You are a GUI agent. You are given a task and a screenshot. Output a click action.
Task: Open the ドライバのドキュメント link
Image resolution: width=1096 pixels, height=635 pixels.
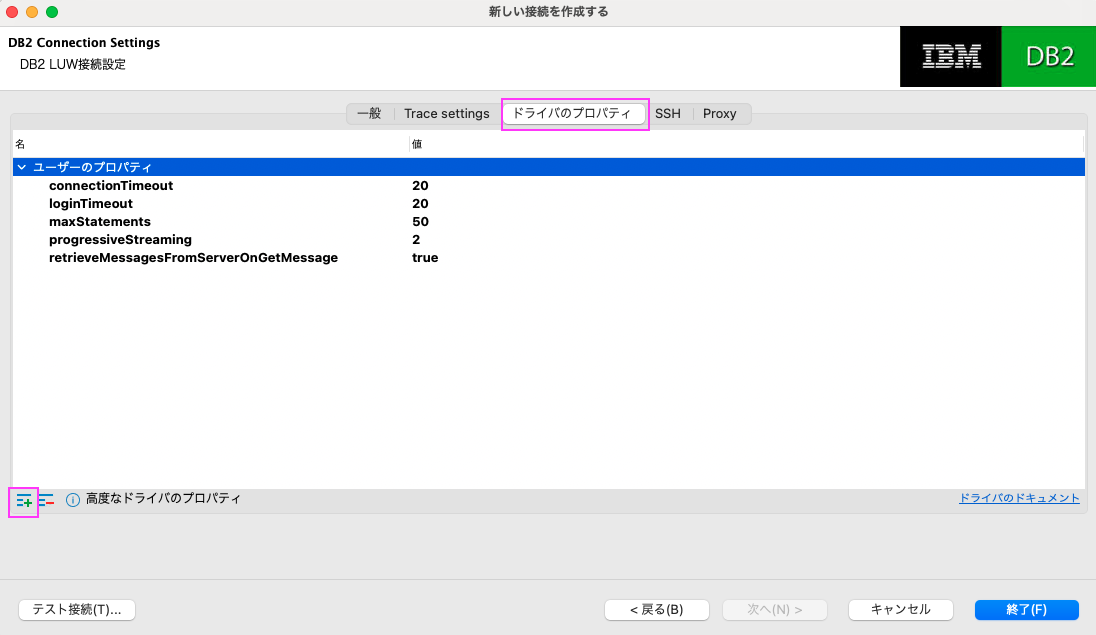point(1019,498)
